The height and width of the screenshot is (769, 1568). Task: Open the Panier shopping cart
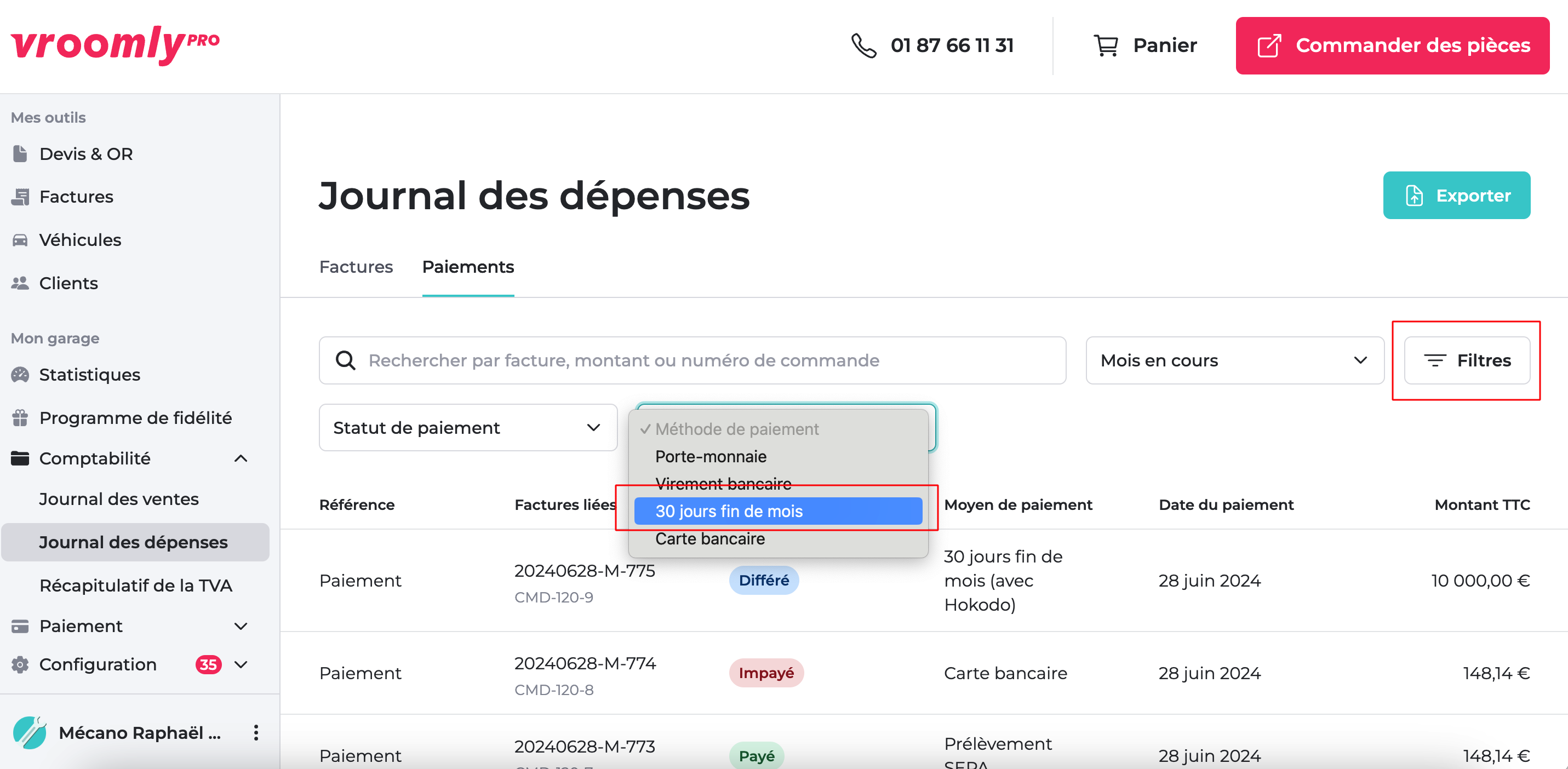[x=1145, y=45]
